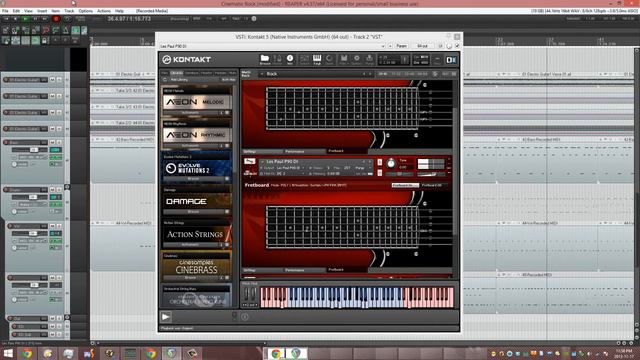The height and width of the screenshot is (360, 640).
Task: Click the Browse button under Evolve Mutations 2
Action: [193, 179]
